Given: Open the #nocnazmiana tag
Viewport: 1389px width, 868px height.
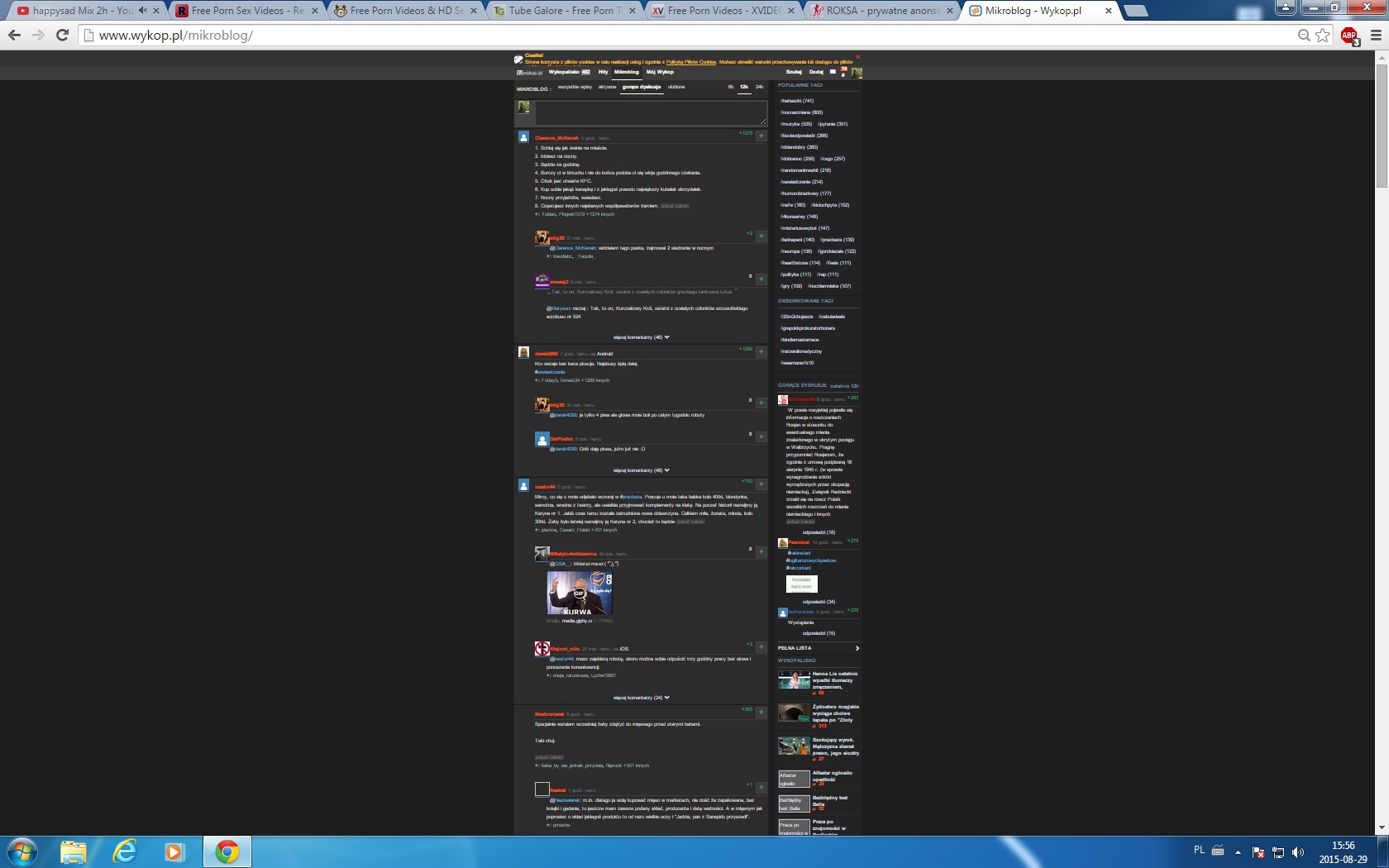Looking at the screenshot, I should click(801, 112).
